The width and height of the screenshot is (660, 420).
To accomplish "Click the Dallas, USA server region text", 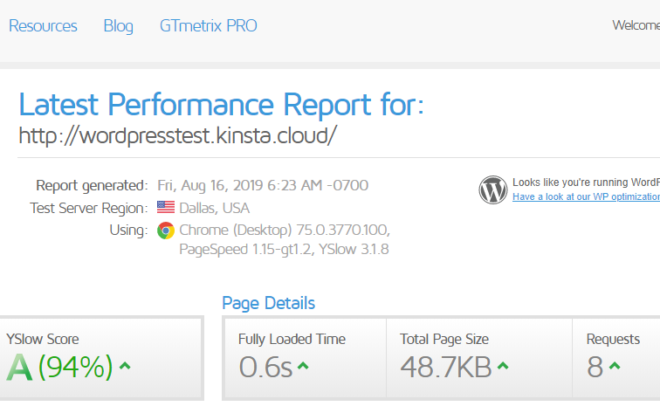I will (214, 208).
